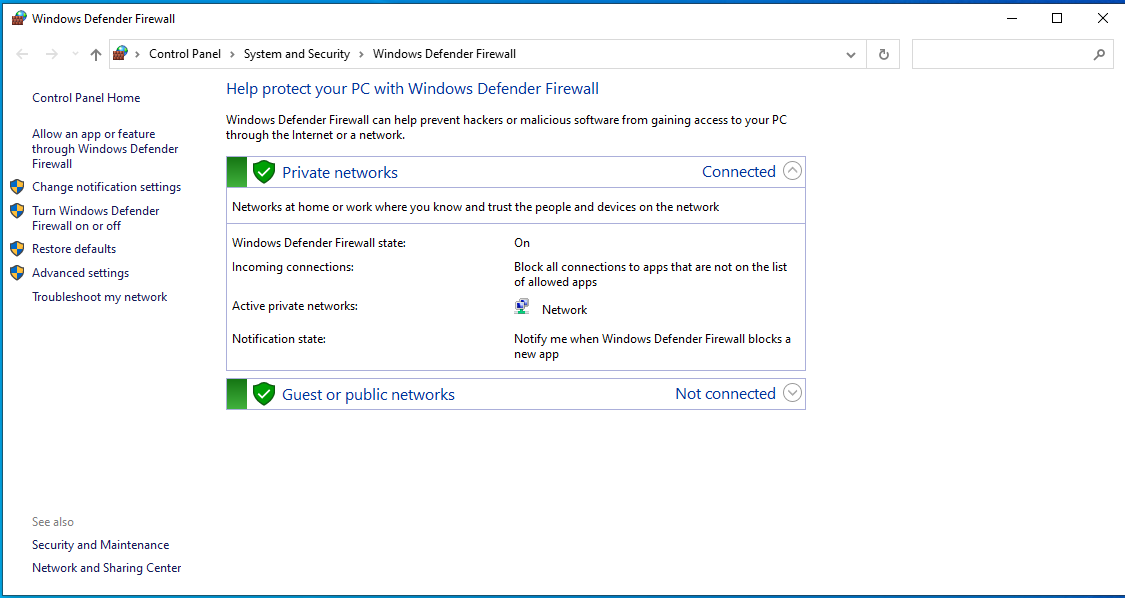1125x598 pixels.
Task: Click green shield icon beside Guest or public networks
Action: pyautogui.click(x=264, y=393)
